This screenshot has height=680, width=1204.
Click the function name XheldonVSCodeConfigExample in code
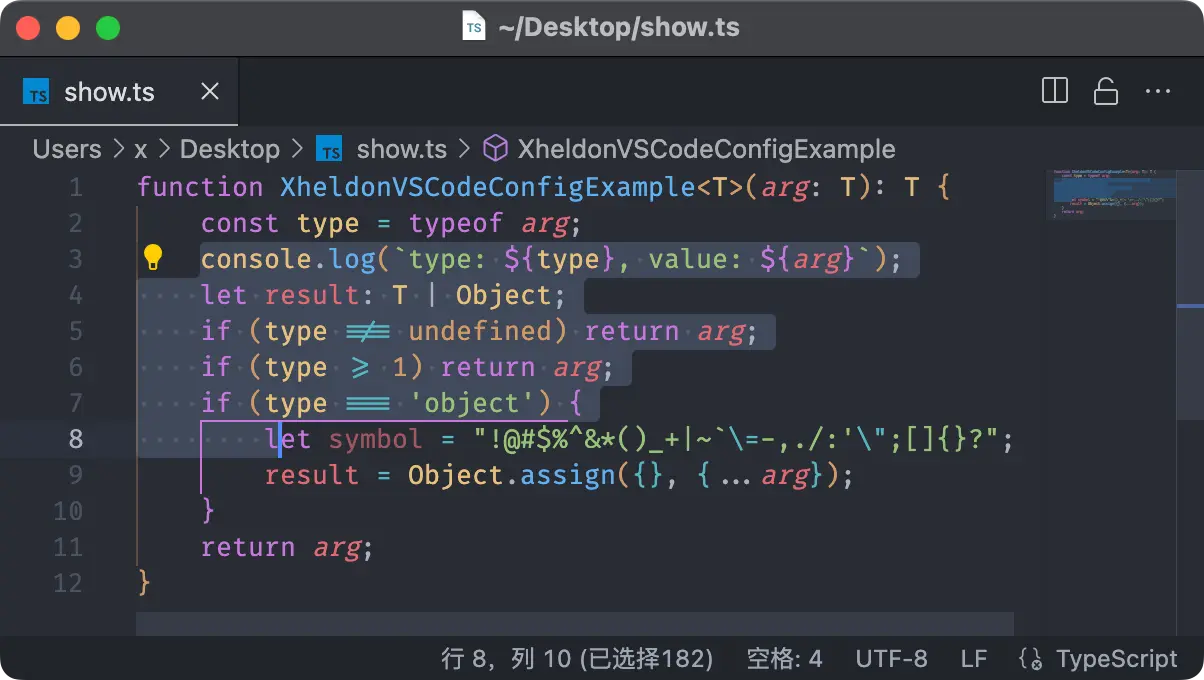[x=488, y=187]
